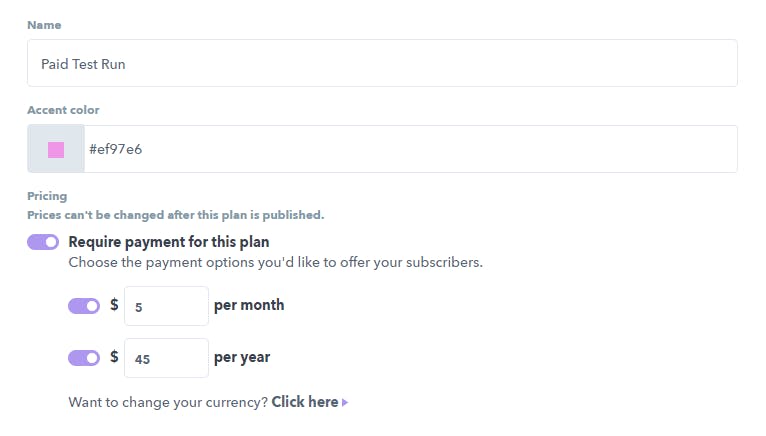This screenshot has height=436, width=766.
Task: Click the per year label
Action: coord(242,358)
